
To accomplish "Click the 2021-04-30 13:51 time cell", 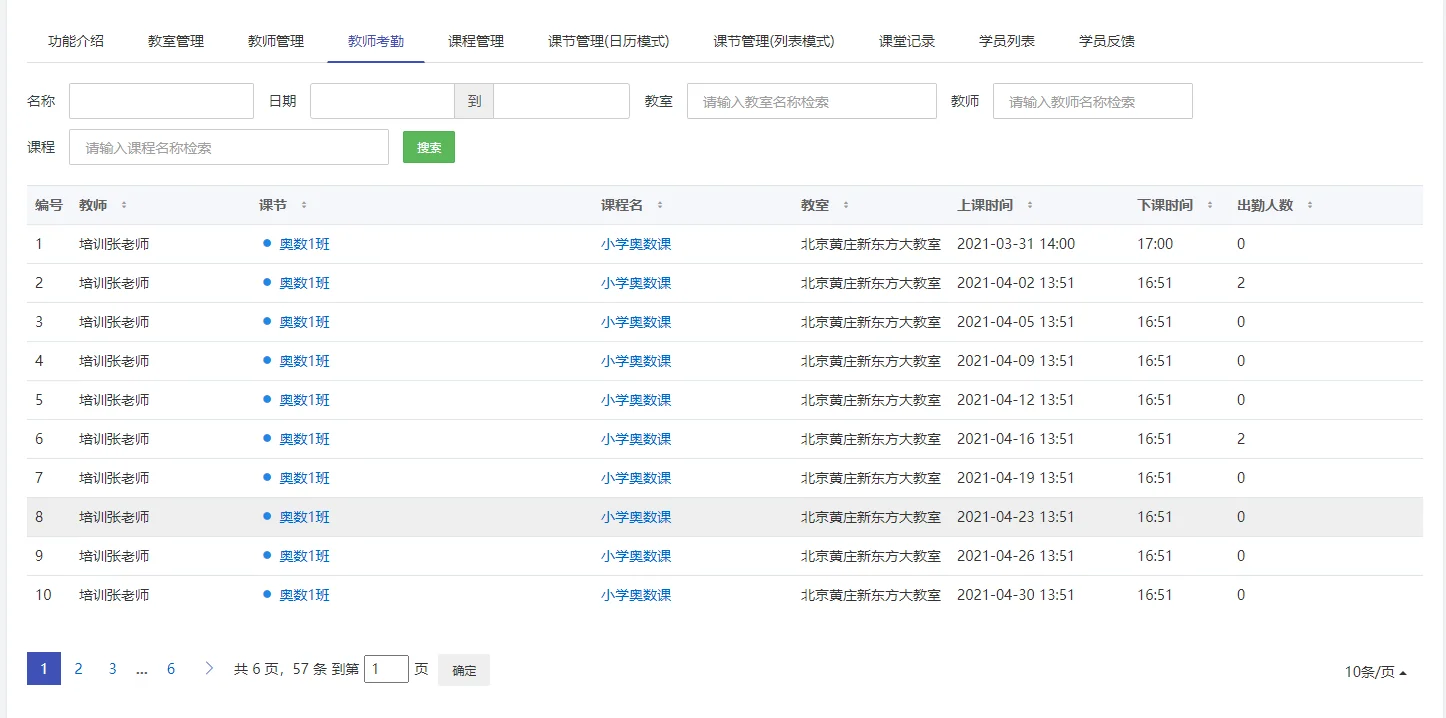I will (1016, 595).
